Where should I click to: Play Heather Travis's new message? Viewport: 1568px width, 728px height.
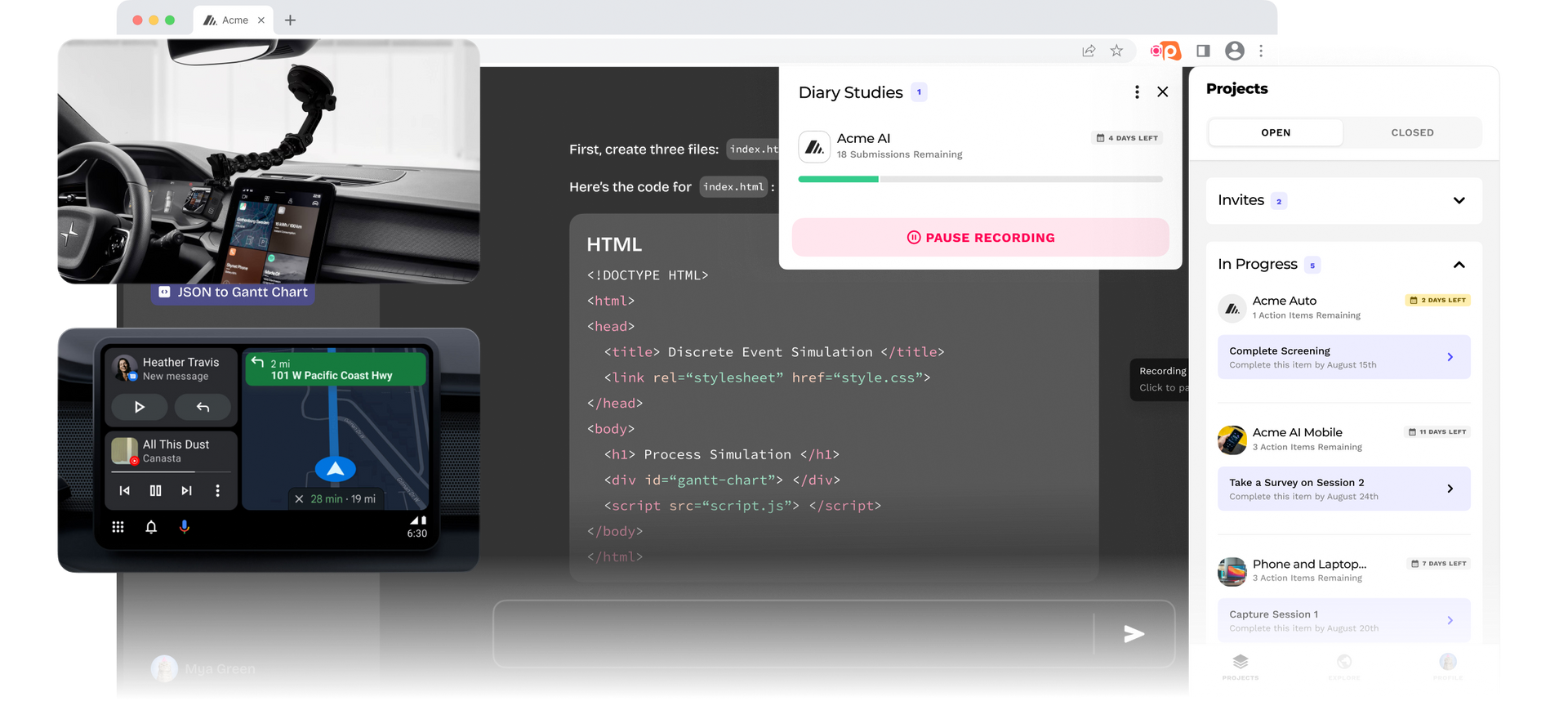(x=140, y=407)
